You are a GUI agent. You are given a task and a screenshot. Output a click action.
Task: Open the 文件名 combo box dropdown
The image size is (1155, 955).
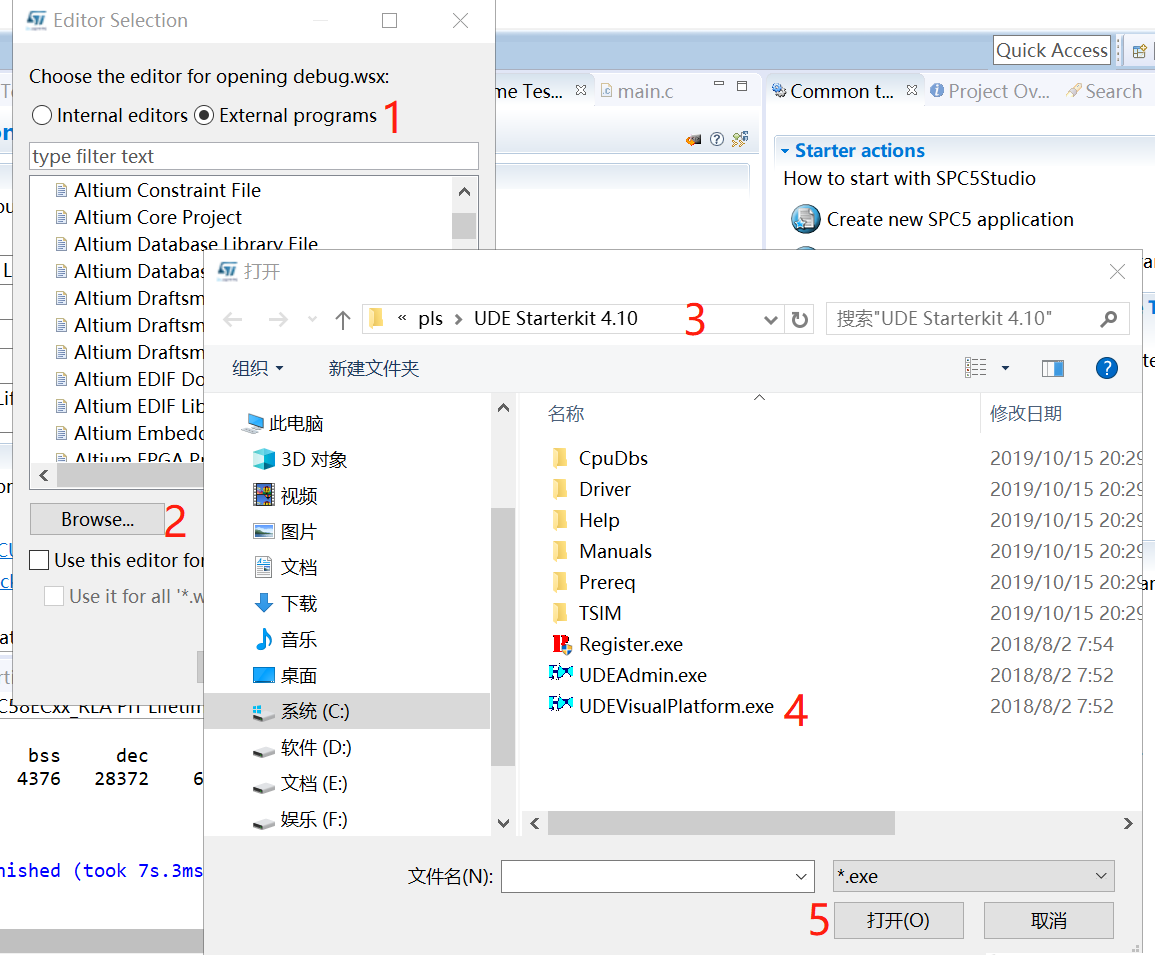801,877
